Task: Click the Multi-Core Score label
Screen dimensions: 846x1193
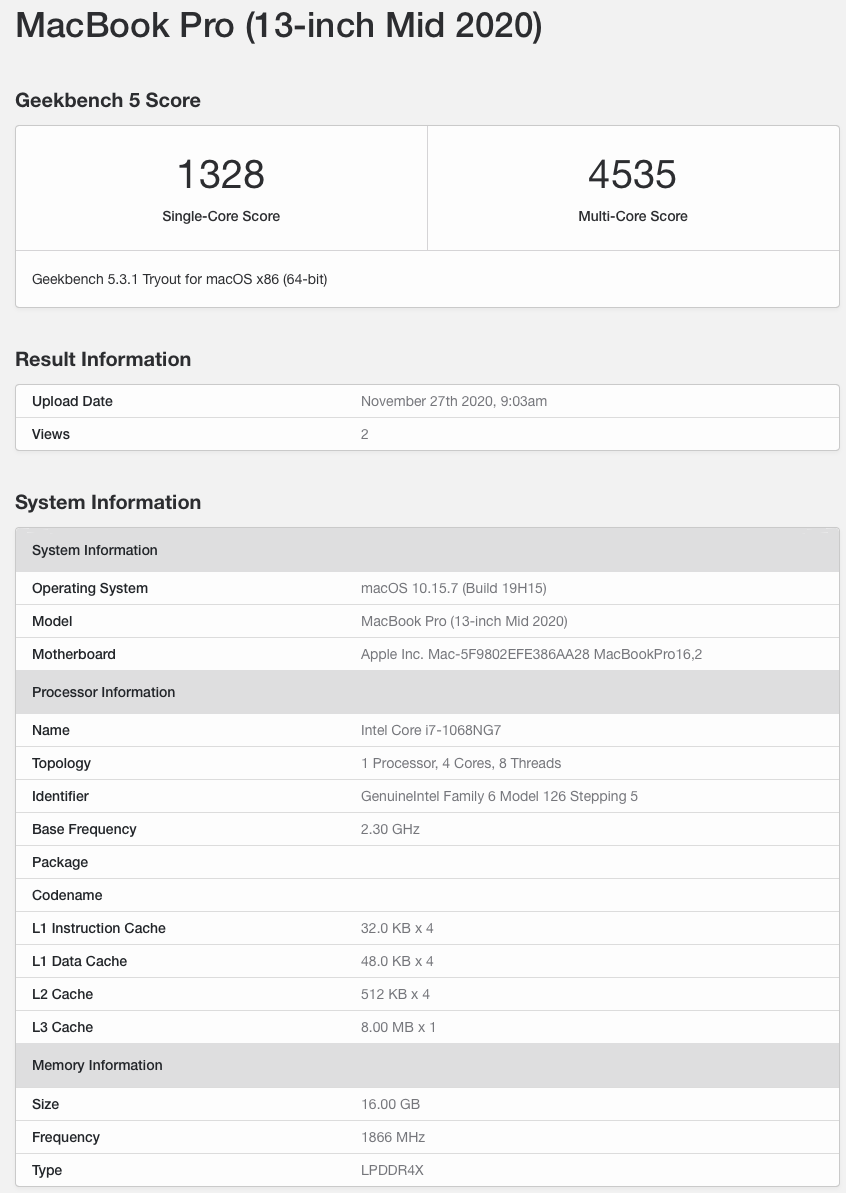Action: click(x=633, y=216)
